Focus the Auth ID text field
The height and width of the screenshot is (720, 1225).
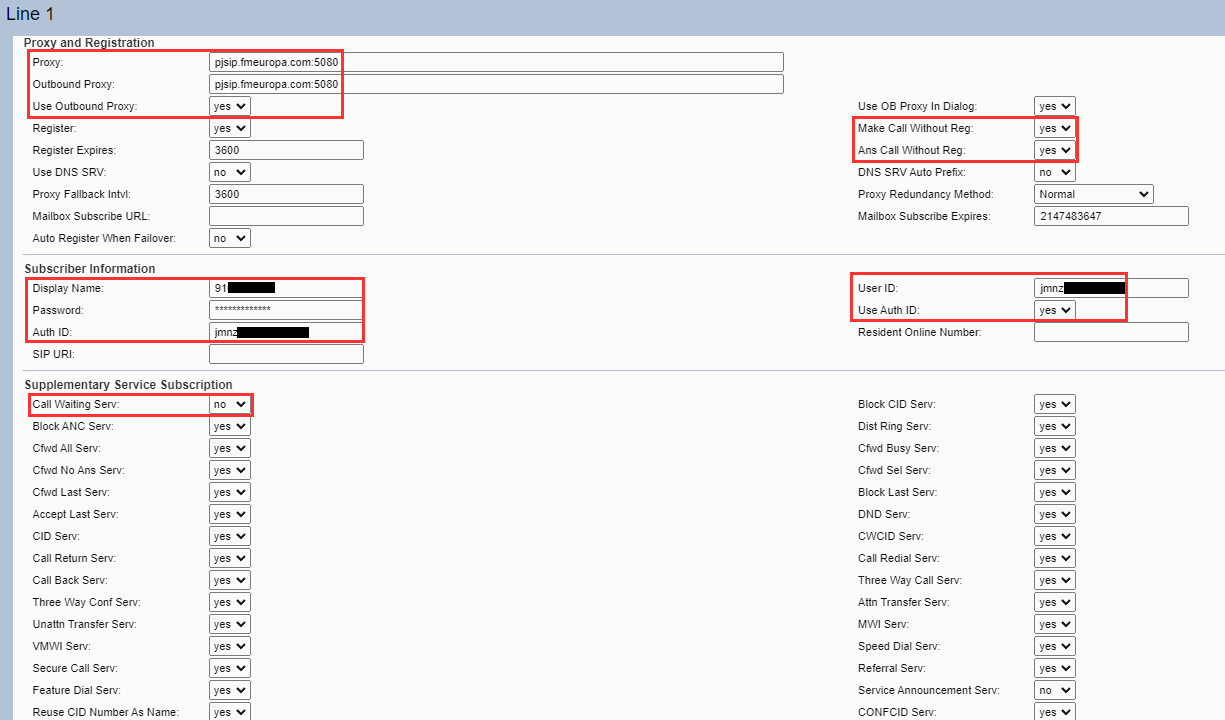[x=286, y=332]
